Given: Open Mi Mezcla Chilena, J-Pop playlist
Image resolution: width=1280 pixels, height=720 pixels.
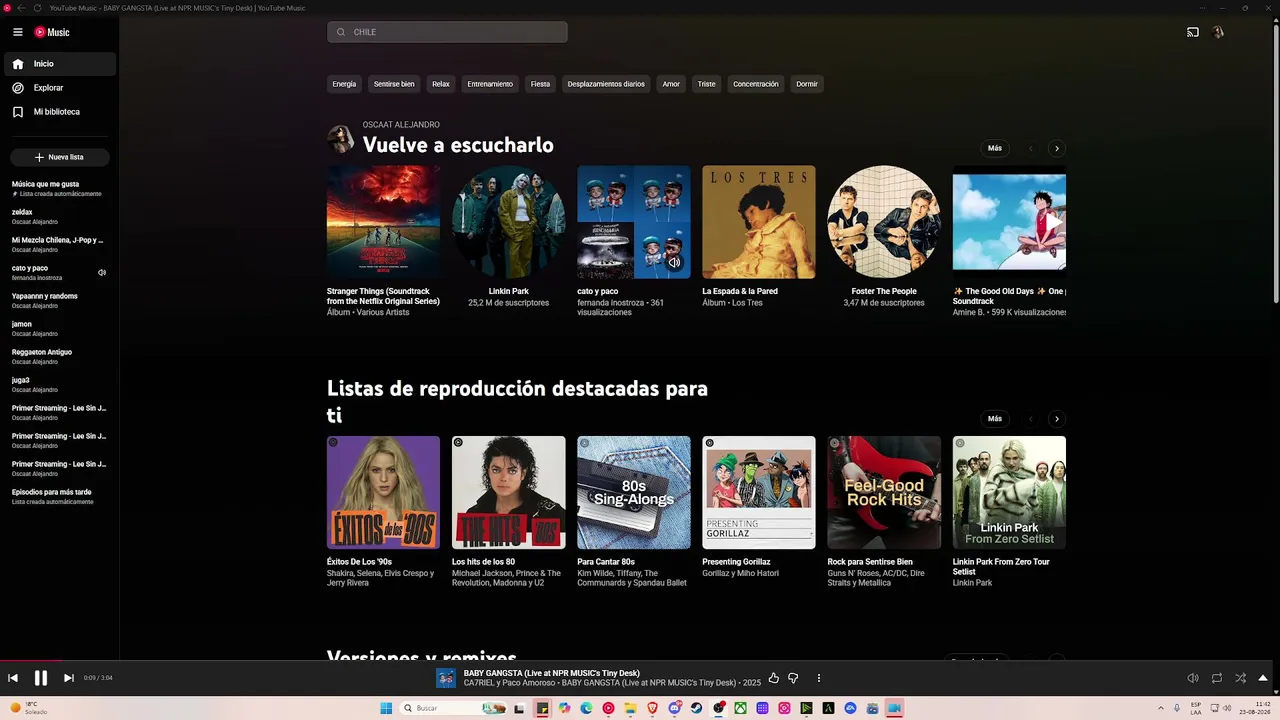Looking at the screenshot, I should click(x=60, y=244).
